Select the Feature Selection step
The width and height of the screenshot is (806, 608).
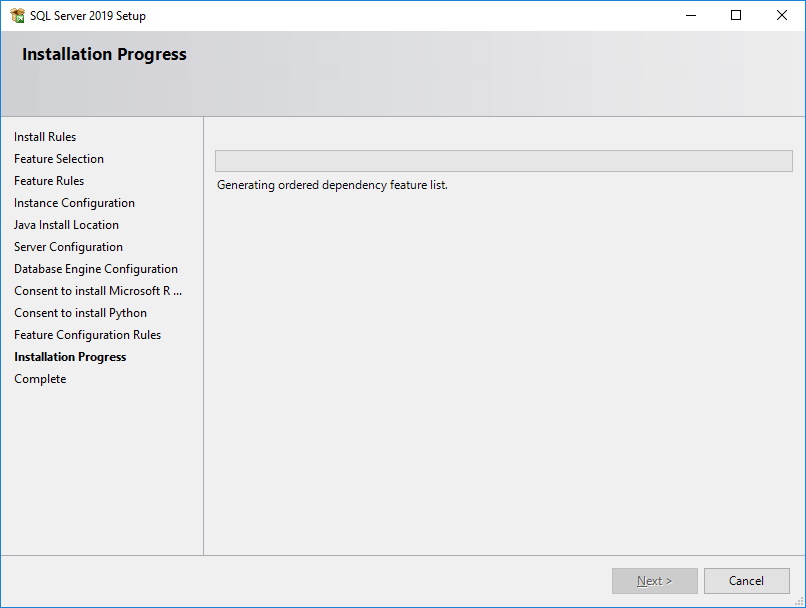(x=59, y=159)
